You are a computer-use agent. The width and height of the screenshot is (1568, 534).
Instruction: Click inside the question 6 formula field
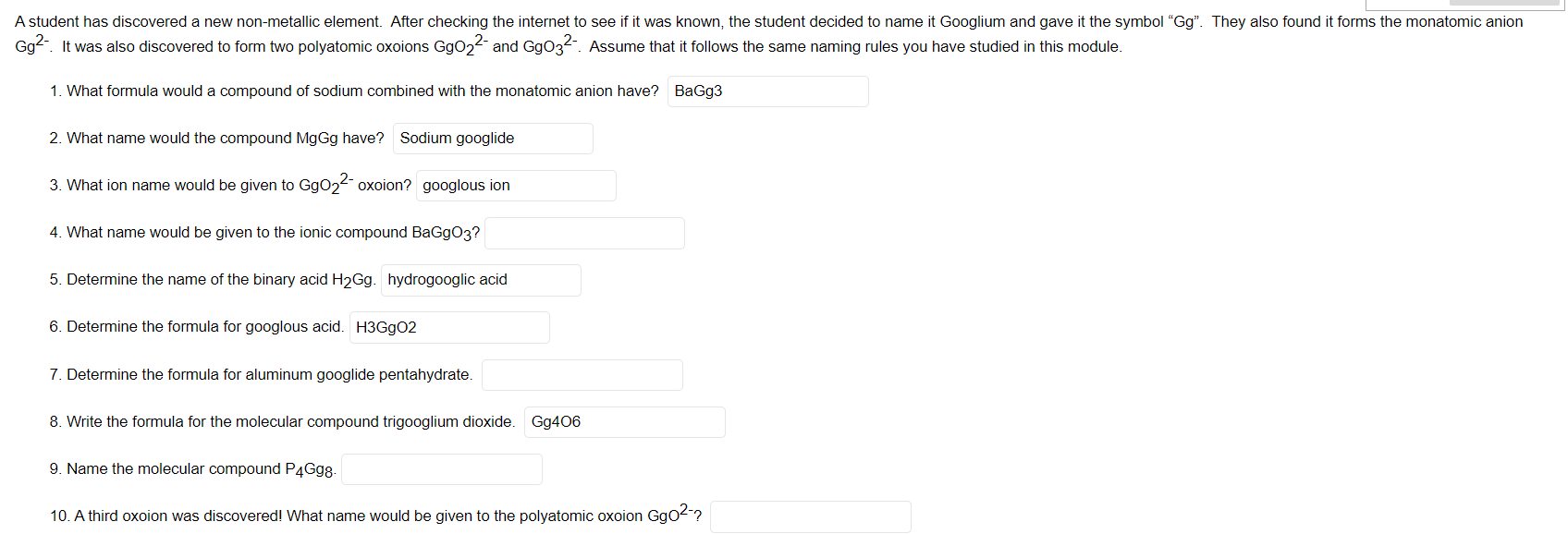(x=449, y=326)
